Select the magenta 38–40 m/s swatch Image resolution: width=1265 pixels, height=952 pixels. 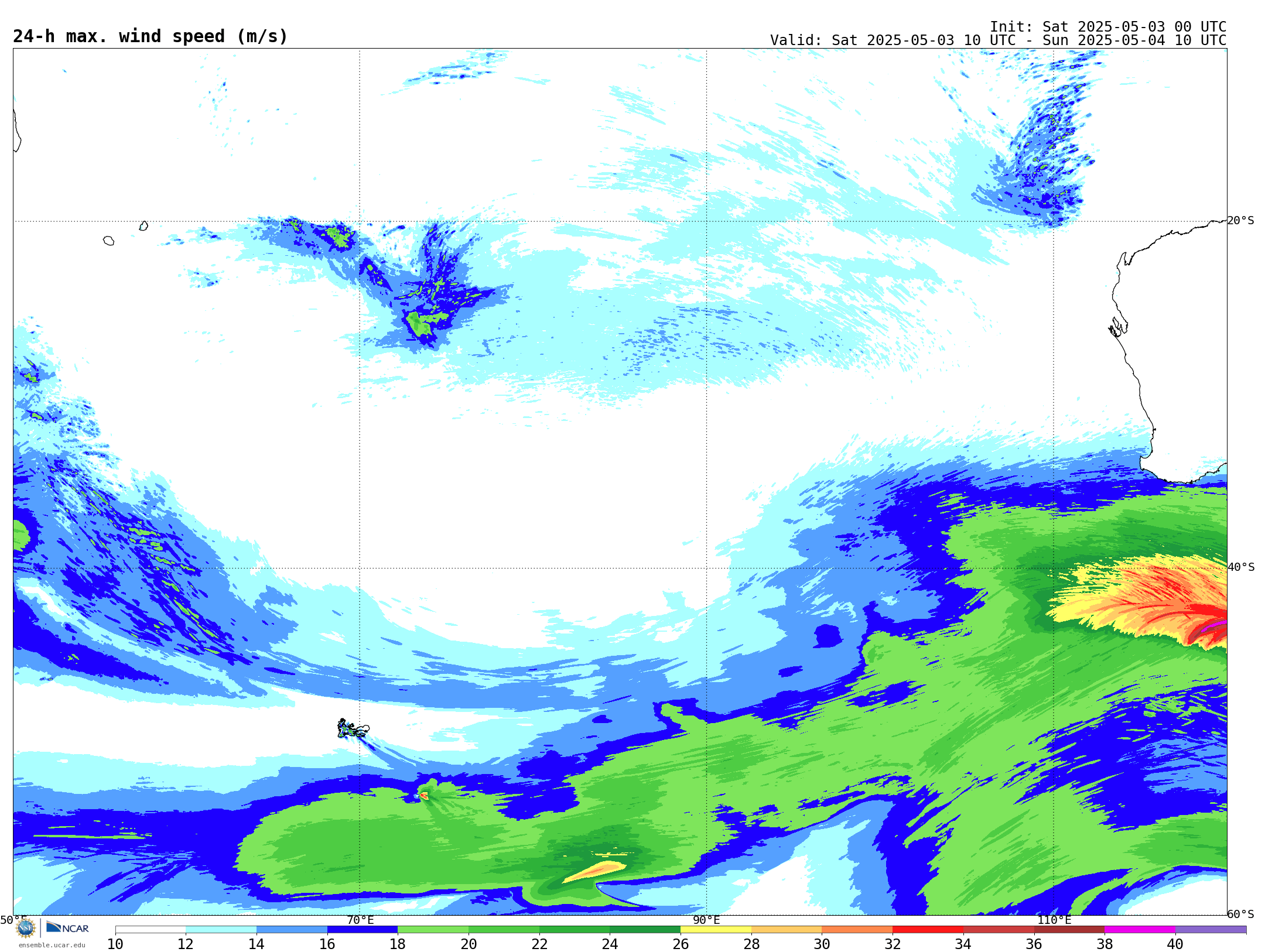click(x=1140, y=930)
